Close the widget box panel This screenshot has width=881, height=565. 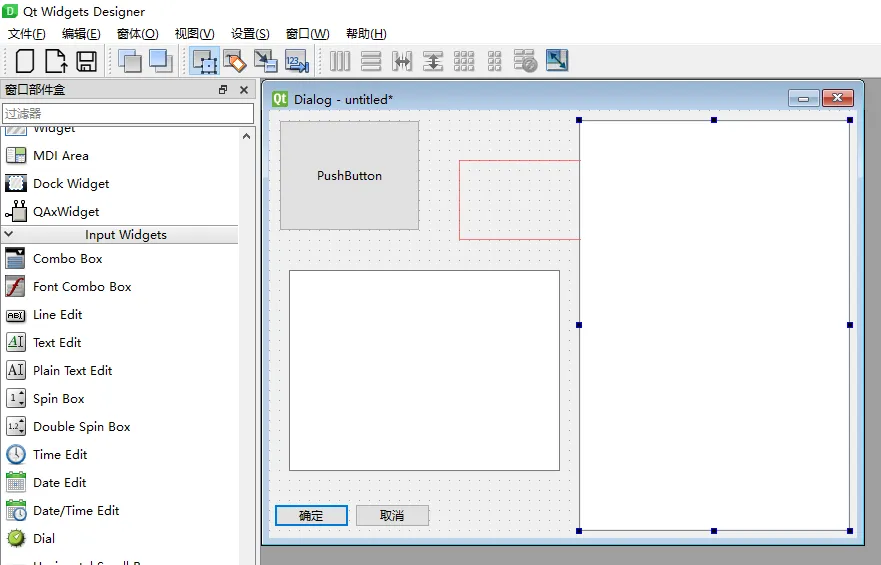coord(244,89)
